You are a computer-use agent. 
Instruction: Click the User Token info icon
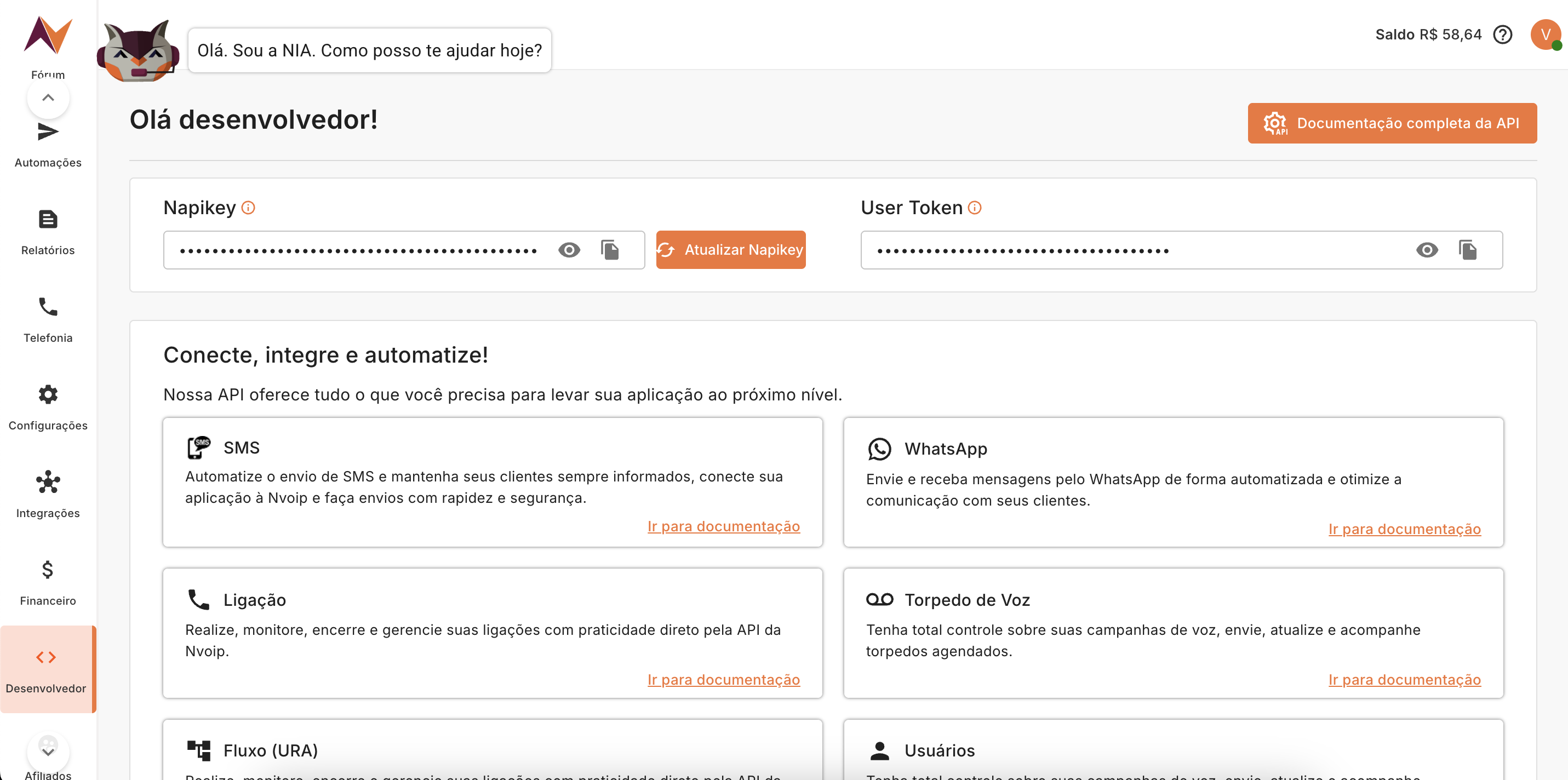click(x=975, y=208)
